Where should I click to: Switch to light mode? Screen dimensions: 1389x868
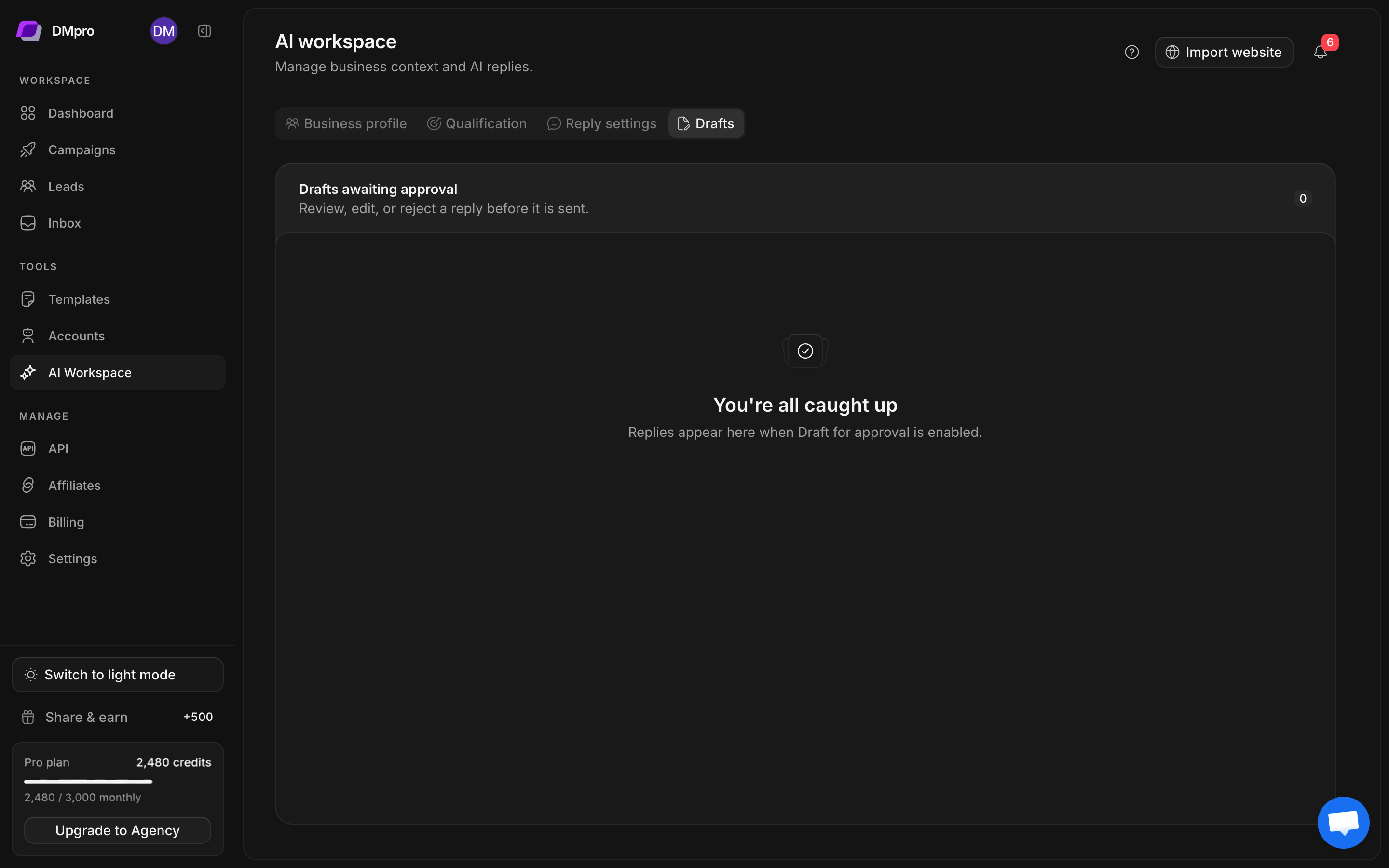(118, 675)
